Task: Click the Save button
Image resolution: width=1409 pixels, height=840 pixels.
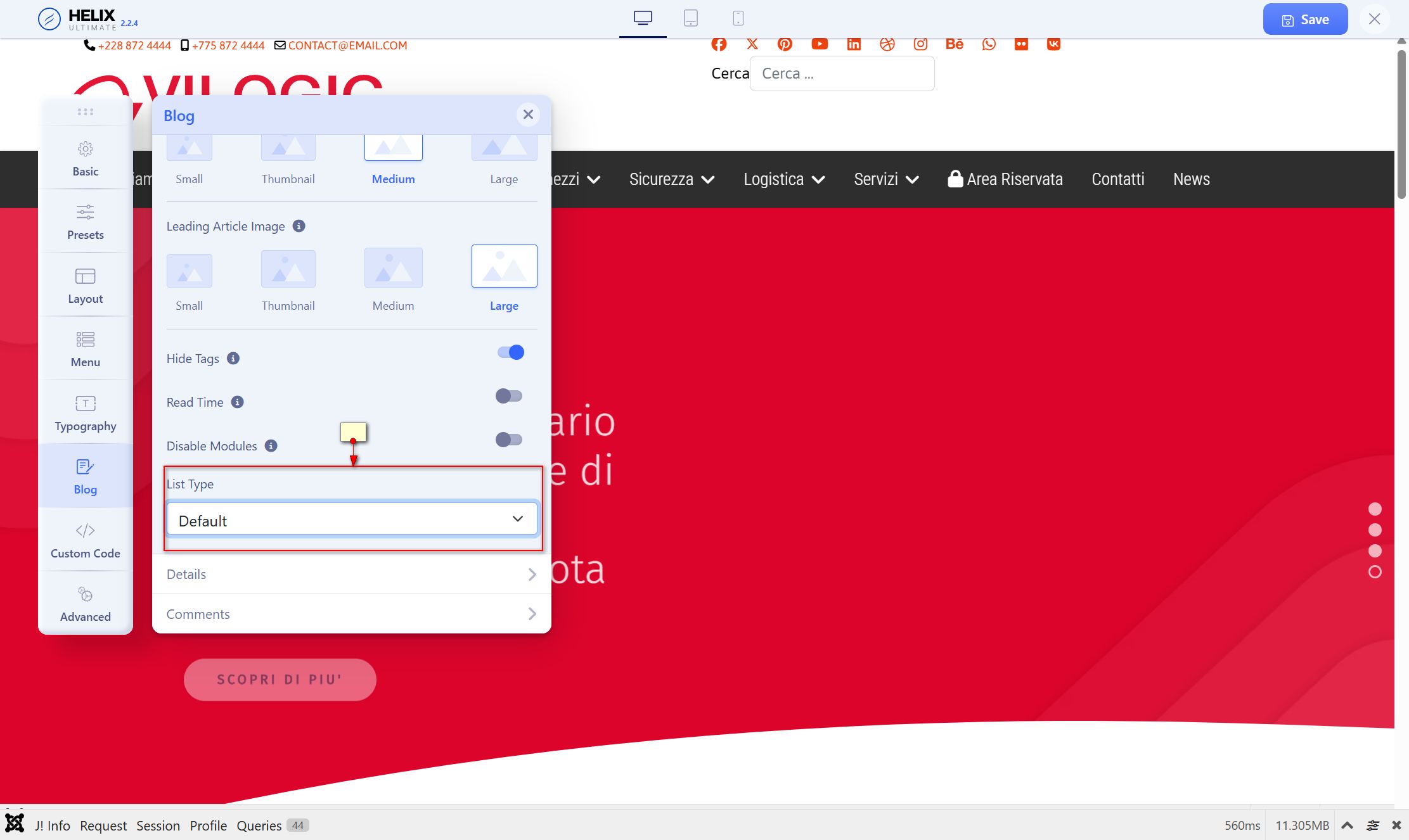Action: point(1305,20)
